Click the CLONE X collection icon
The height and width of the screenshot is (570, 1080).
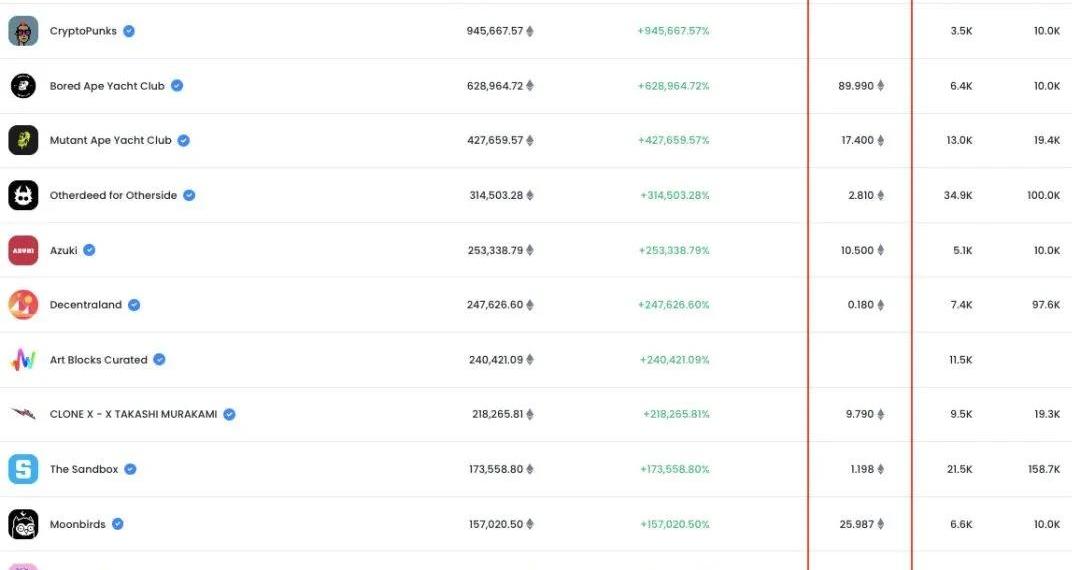click(23, 414)
